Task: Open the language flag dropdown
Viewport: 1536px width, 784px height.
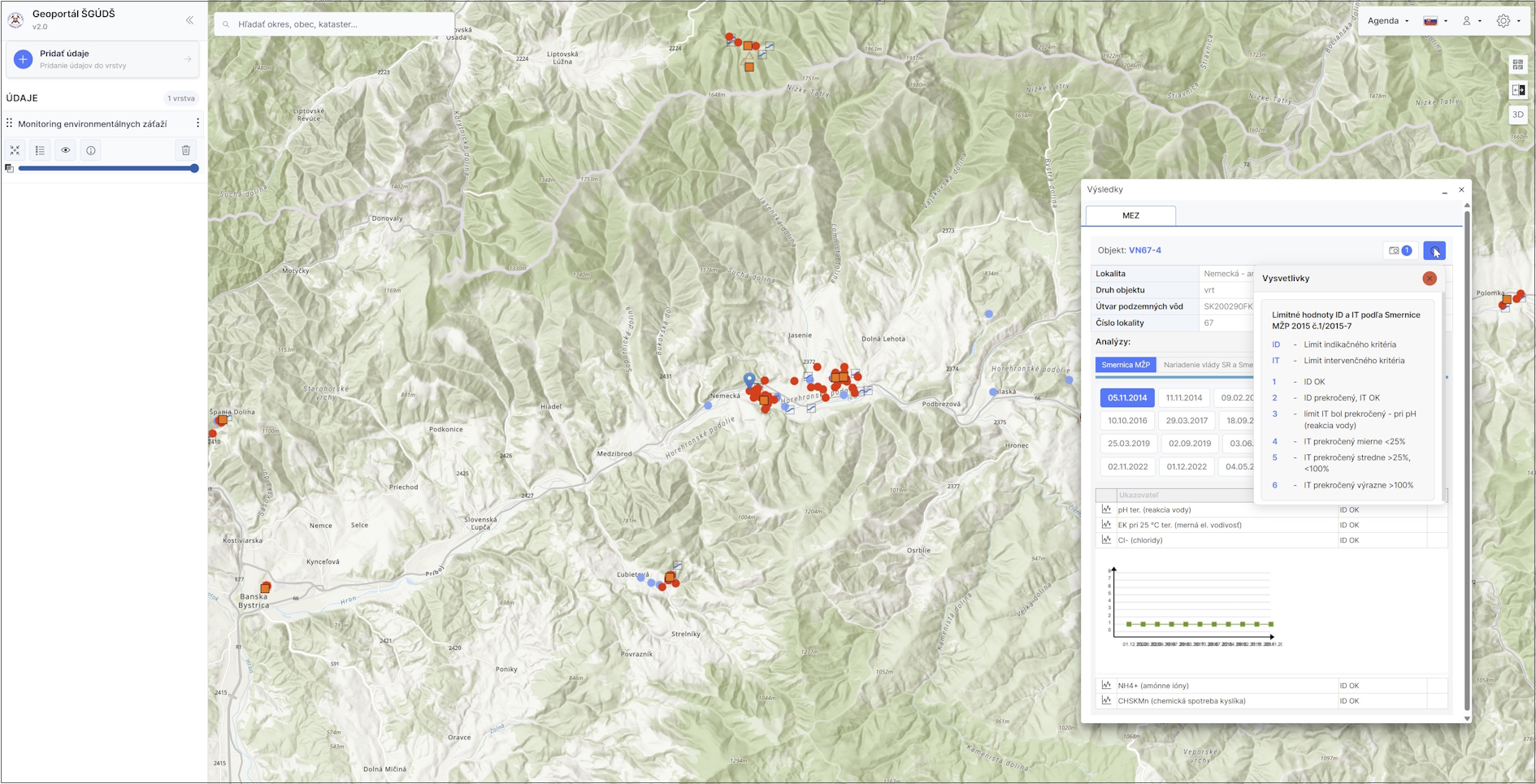Action: (1435, 21)
